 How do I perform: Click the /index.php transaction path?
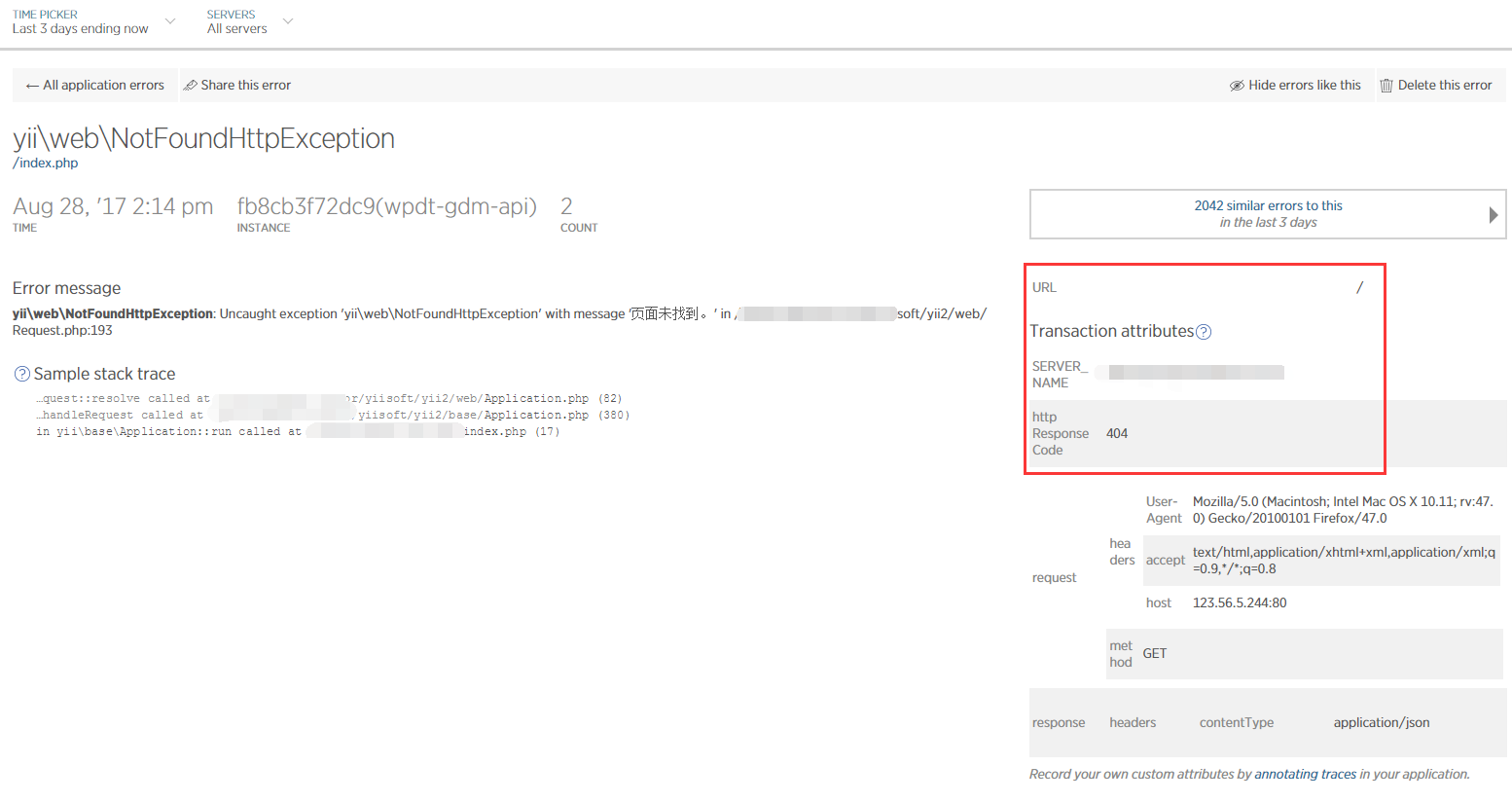tap(46, 164)
